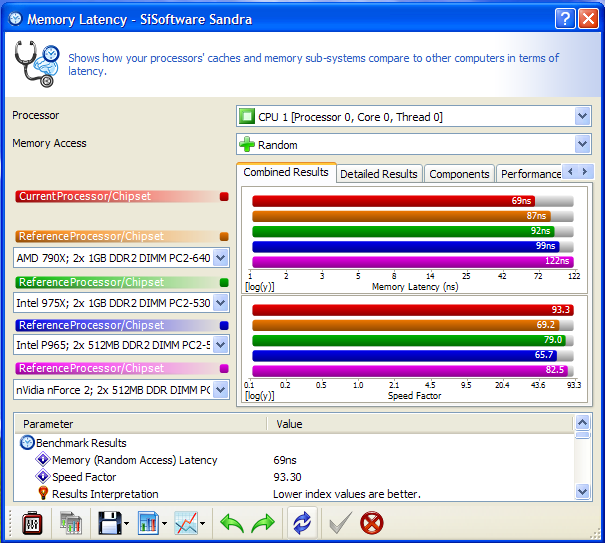
Task: Click the 93.30 speed factor value
Action: point(287,477)
